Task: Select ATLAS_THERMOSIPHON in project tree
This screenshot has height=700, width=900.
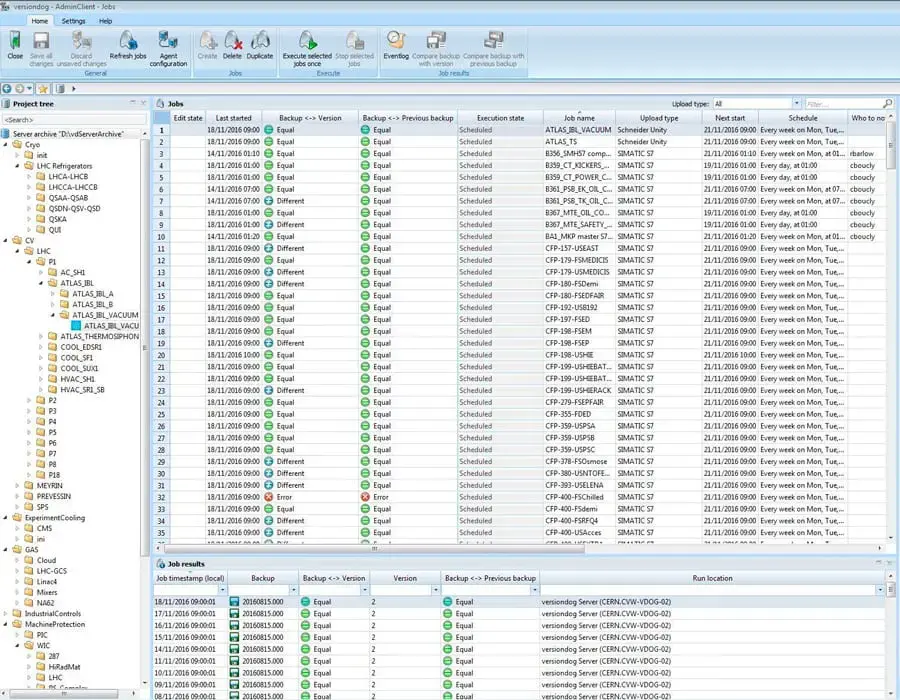Action: coord(99,337)
